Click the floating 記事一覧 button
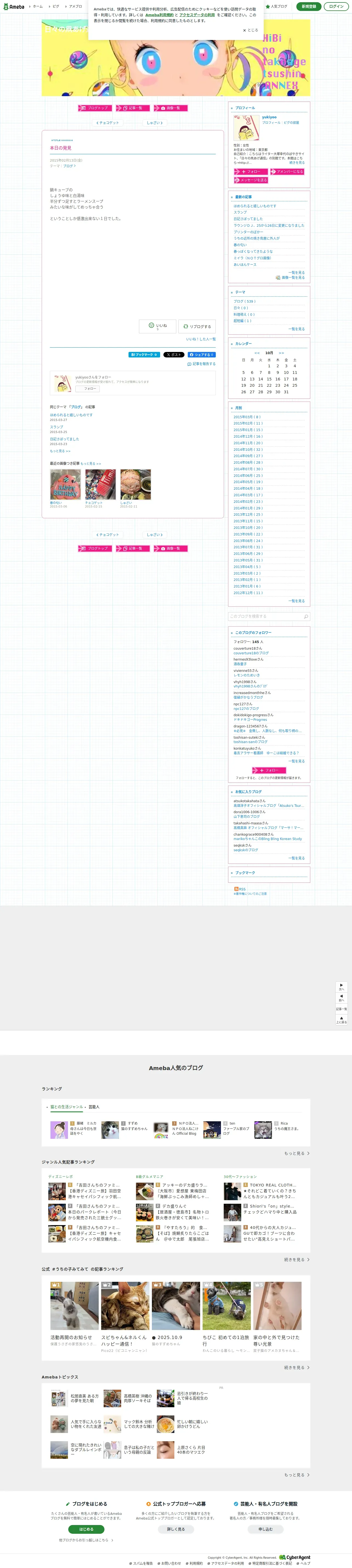The image size is (352, 1568). [x=342, y=1009]
